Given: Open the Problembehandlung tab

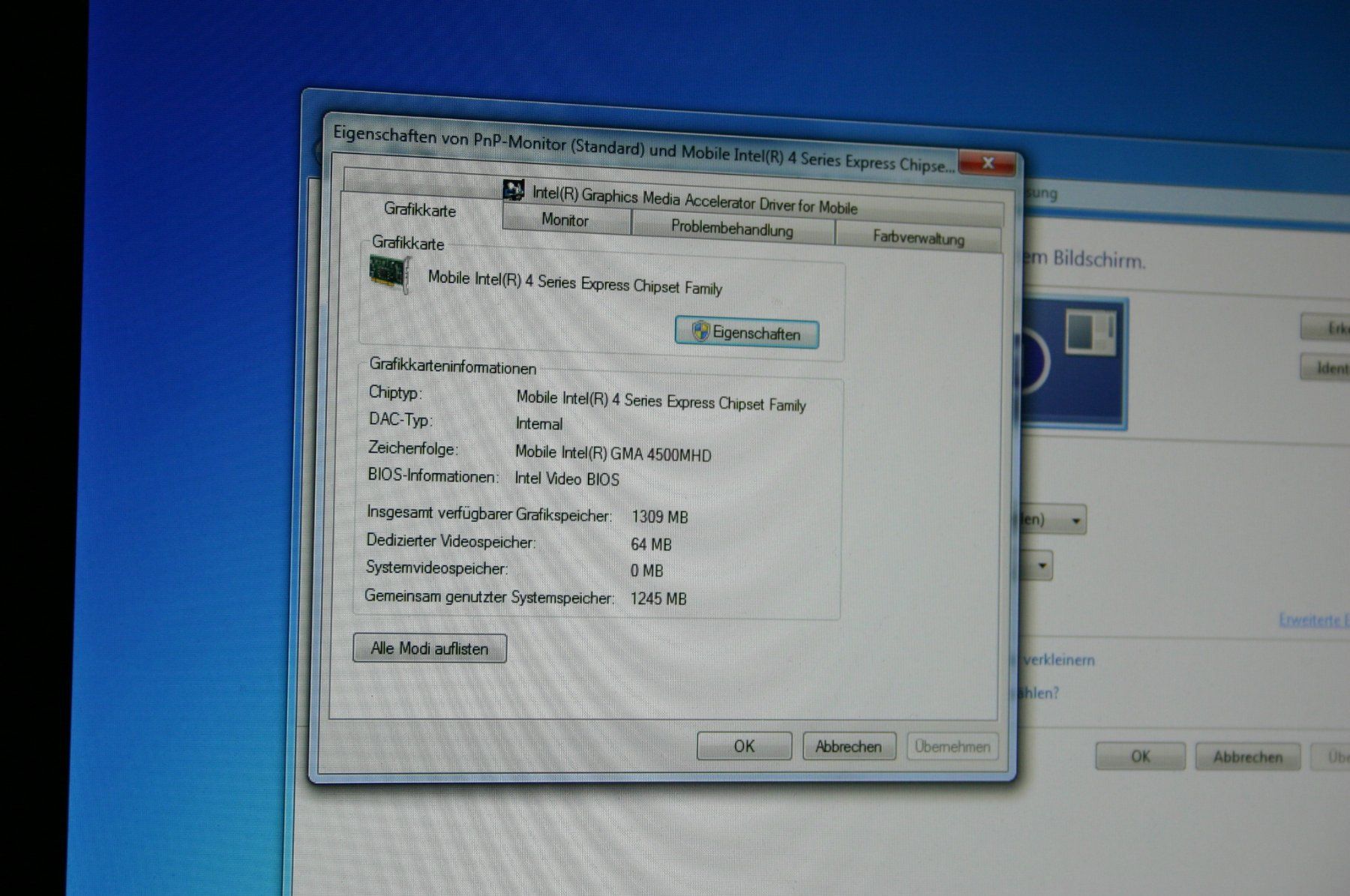Looking at the screenshot, I should (732, 229).
